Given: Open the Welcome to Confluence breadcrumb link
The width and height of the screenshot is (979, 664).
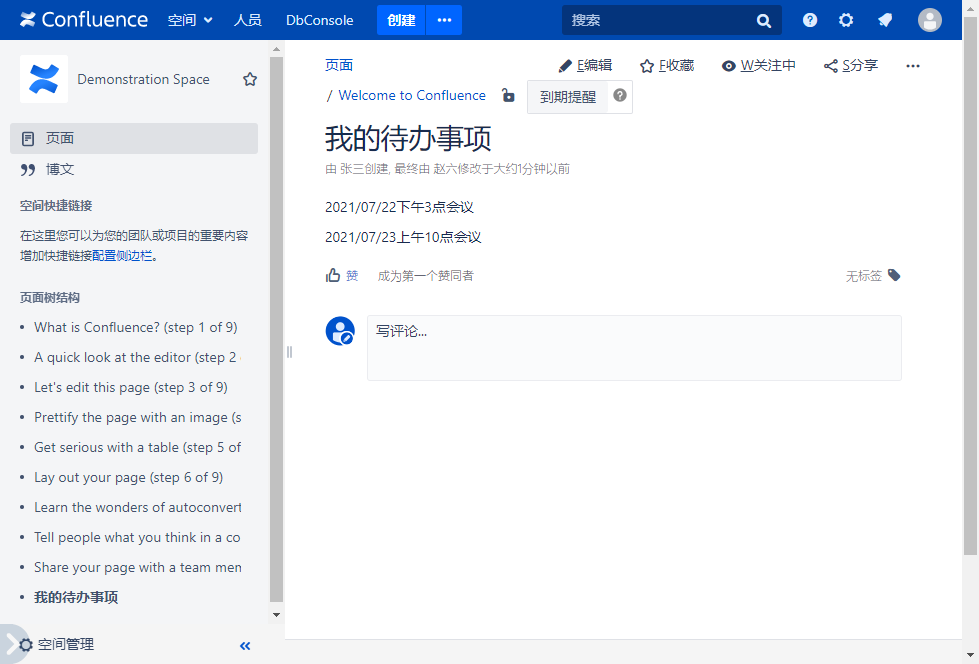Looking at the screenshot, I should (x=412, y=96).
